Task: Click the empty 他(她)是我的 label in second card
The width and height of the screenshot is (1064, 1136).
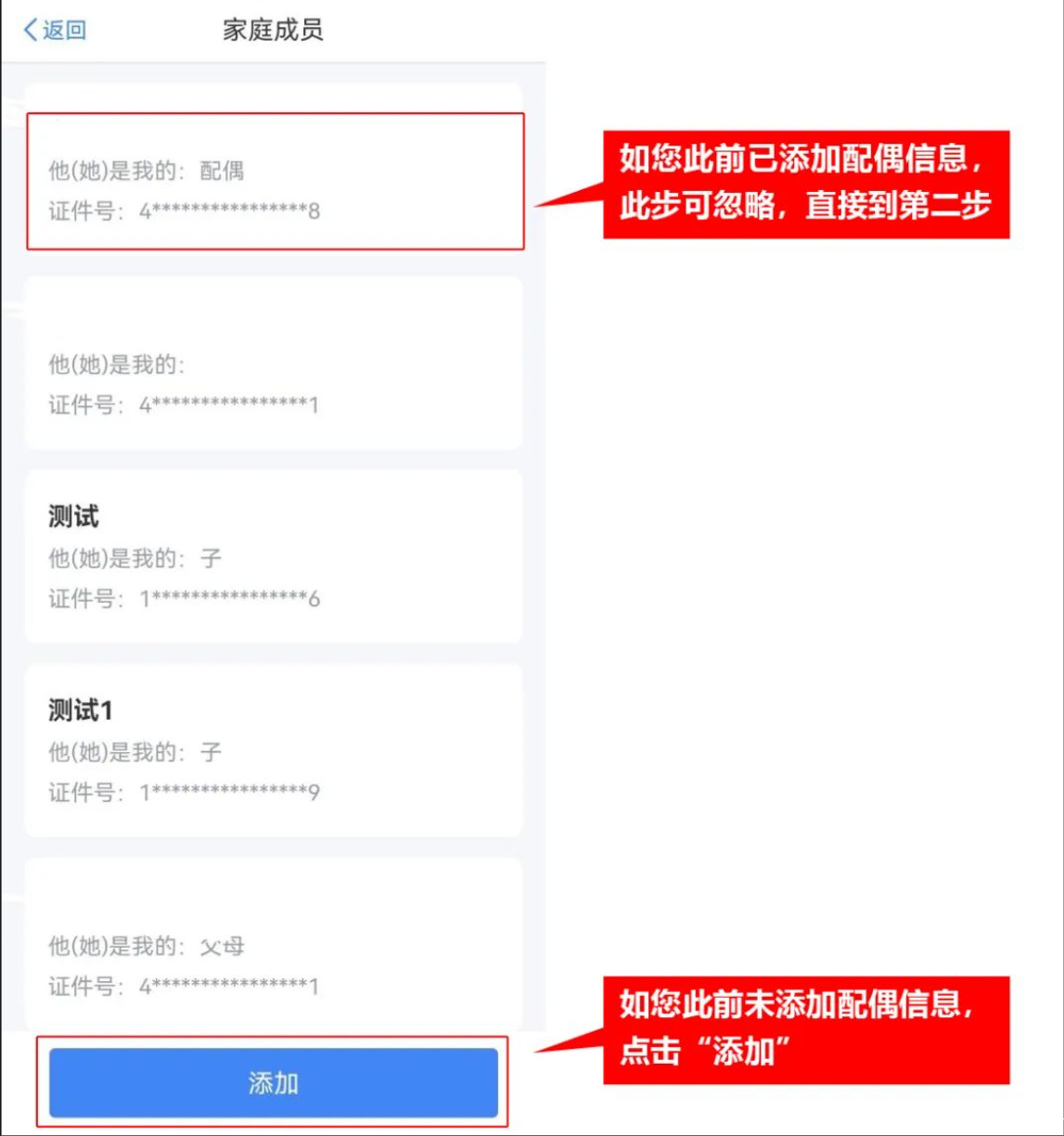Action: pos(117,364)
